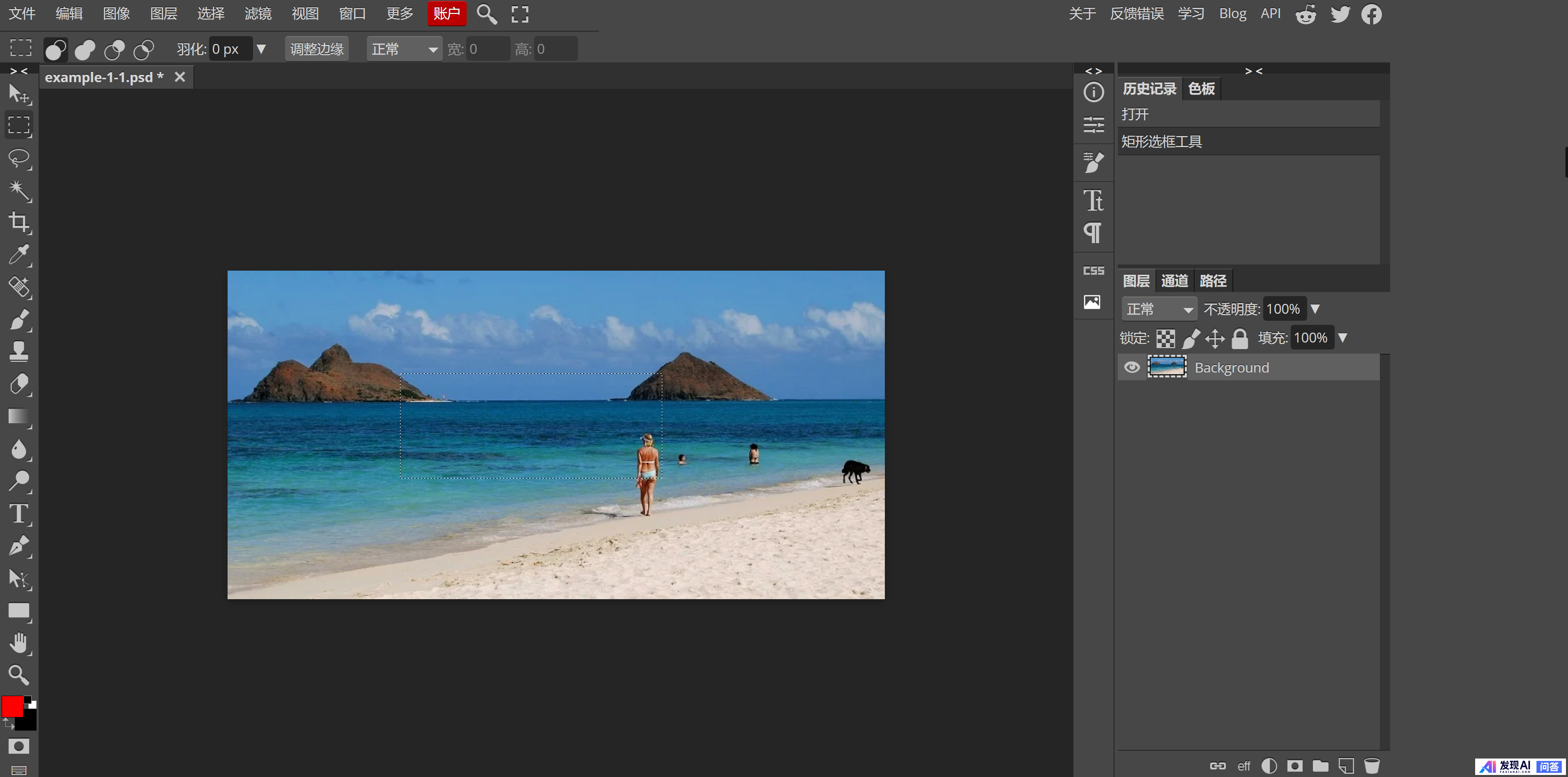
Task: Collapse the left toolbar with >< arrows
Action: 19,71
